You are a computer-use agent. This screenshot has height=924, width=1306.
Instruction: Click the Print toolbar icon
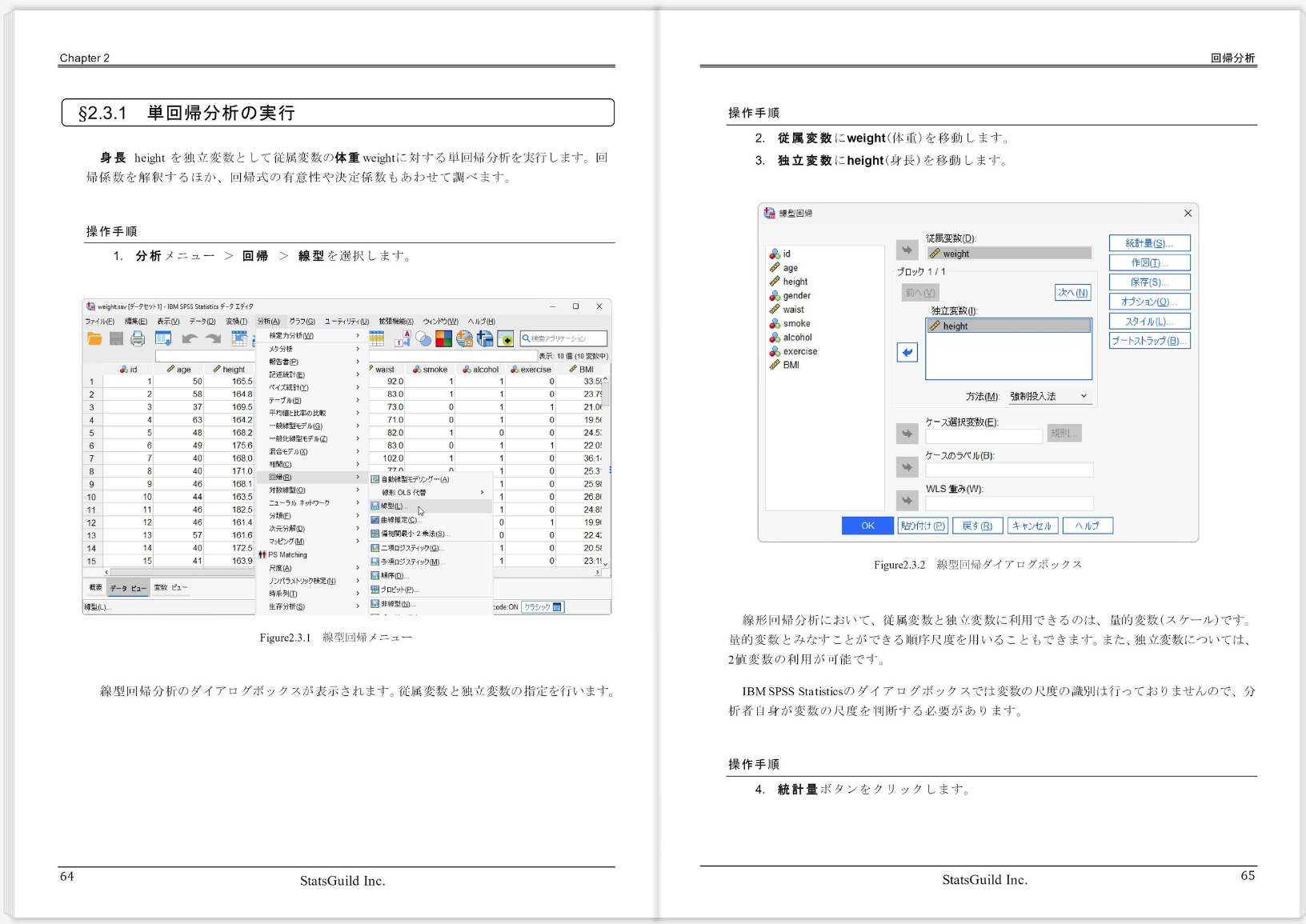137,338
